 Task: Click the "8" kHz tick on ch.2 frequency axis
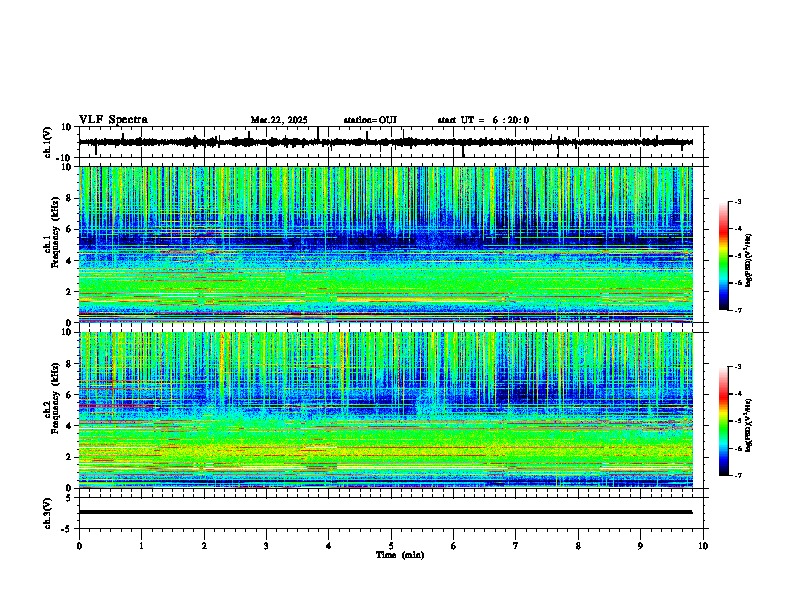[x=70, y=364]
